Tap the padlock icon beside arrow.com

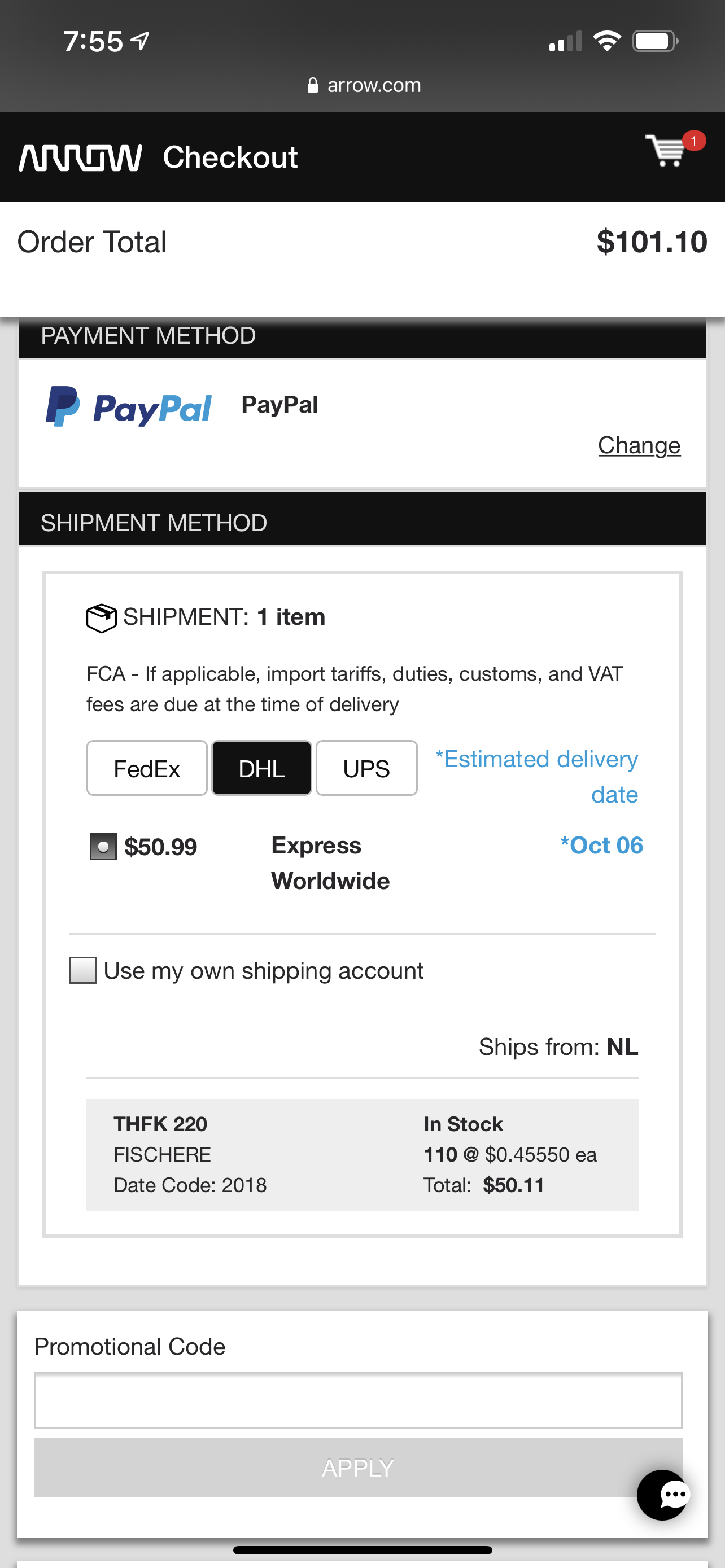(312, 85)
